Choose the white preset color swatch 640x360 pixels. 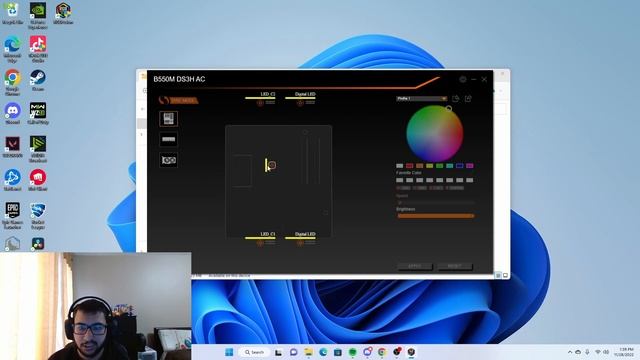click(400, 166)
